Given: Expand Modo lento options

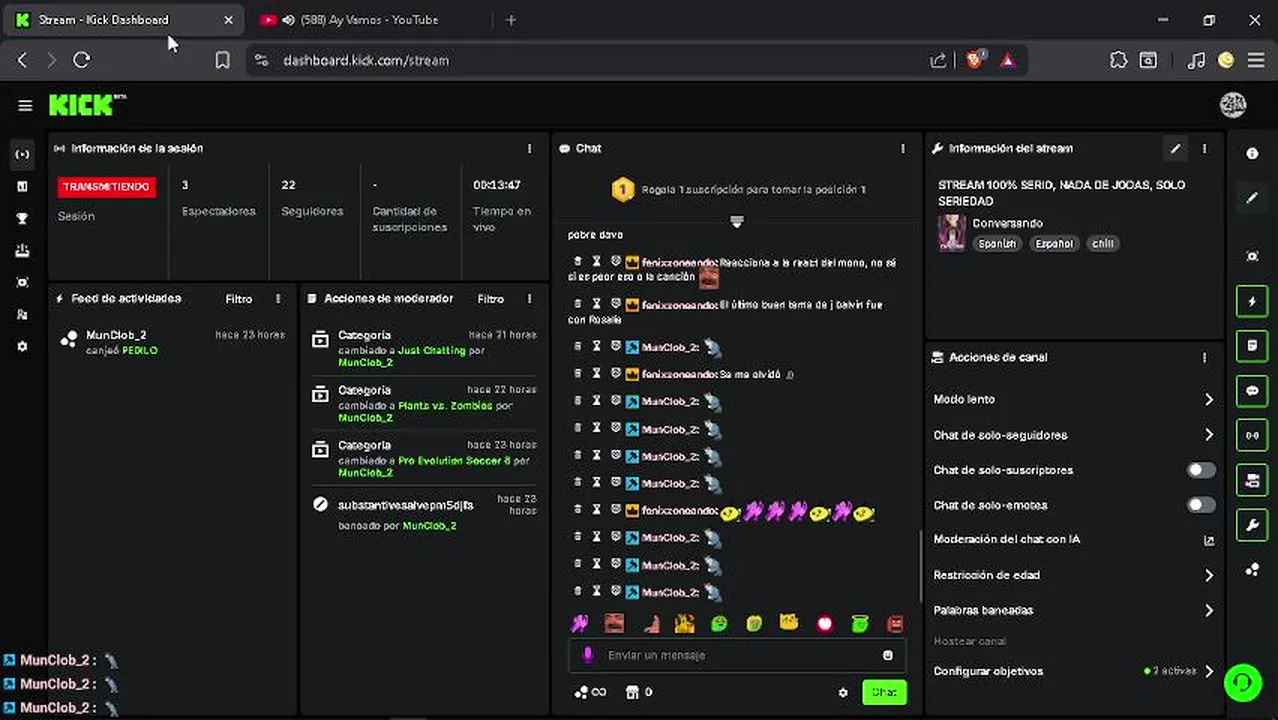Looking at the screenshot, I should tap(1209, 399).
